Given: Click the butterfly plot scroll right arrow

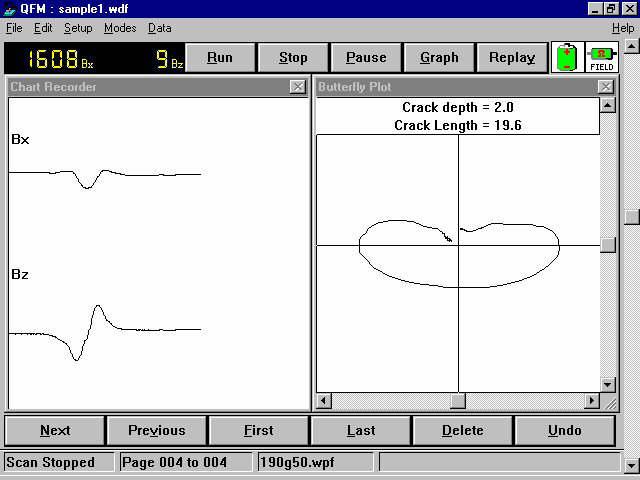Looking at the screenshot, I should pyautogui.click(x=592, y=401).
